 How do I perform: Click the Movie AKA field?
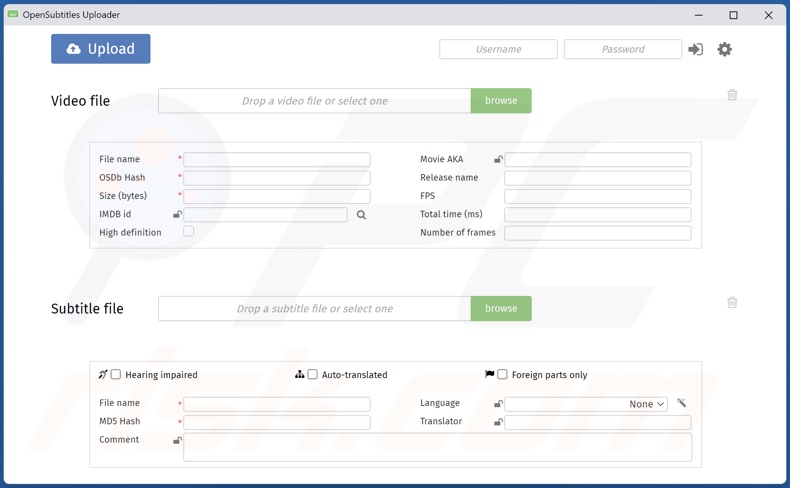tap(598, 160)
